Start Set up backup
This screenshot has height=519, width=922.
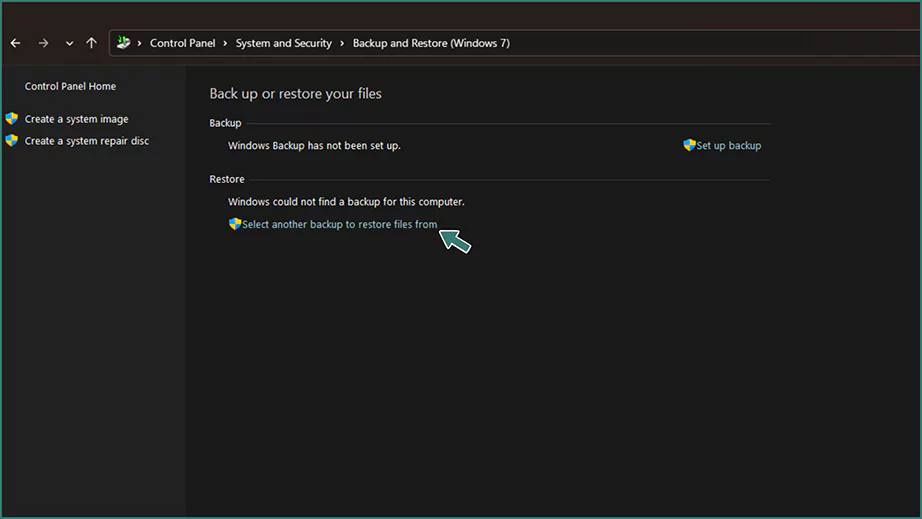click(729, 146)
